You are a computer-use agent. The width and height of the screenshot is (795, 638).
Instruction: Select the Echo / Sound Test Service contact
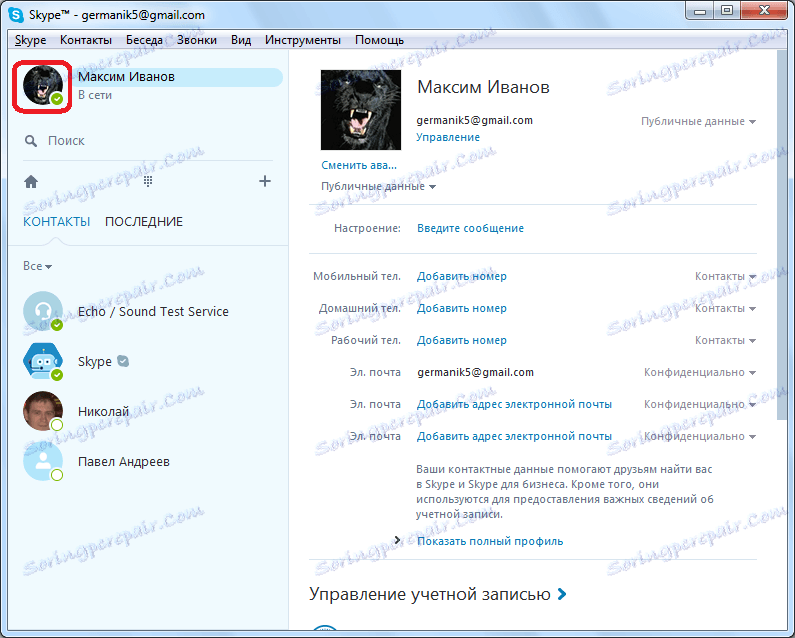[153, 311]
